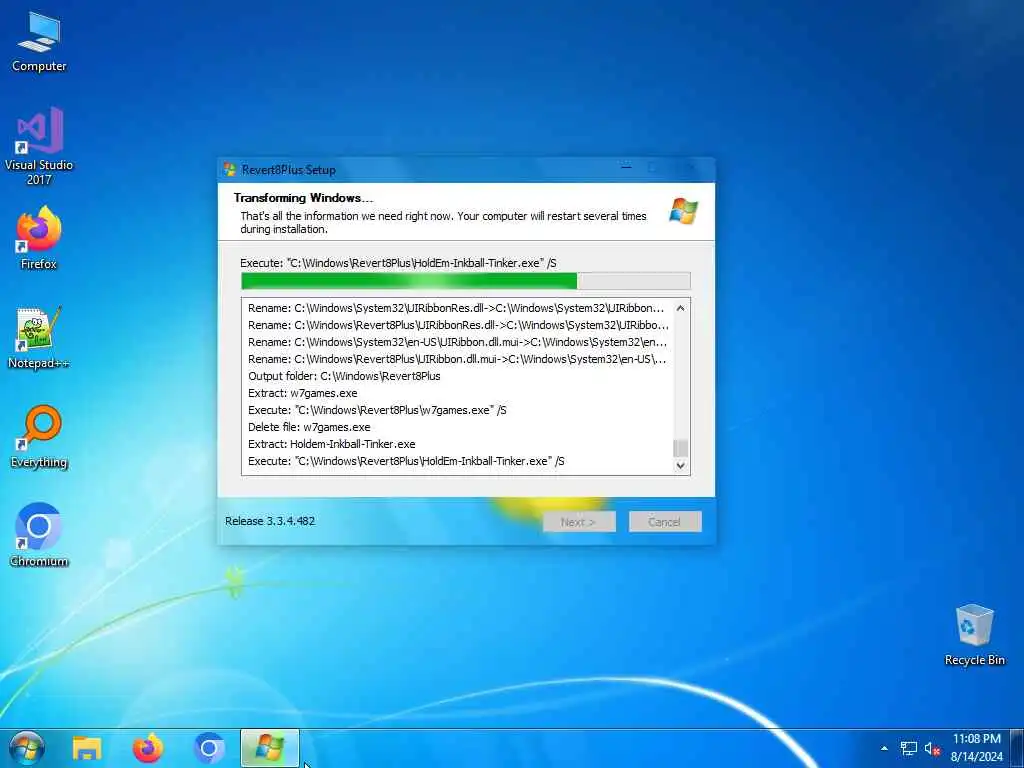This screenshot has height=768, width=1024.
Task: Select log line 'Output folder: C:\Windows\Revert8Plus'
Action: pos(344,376)
